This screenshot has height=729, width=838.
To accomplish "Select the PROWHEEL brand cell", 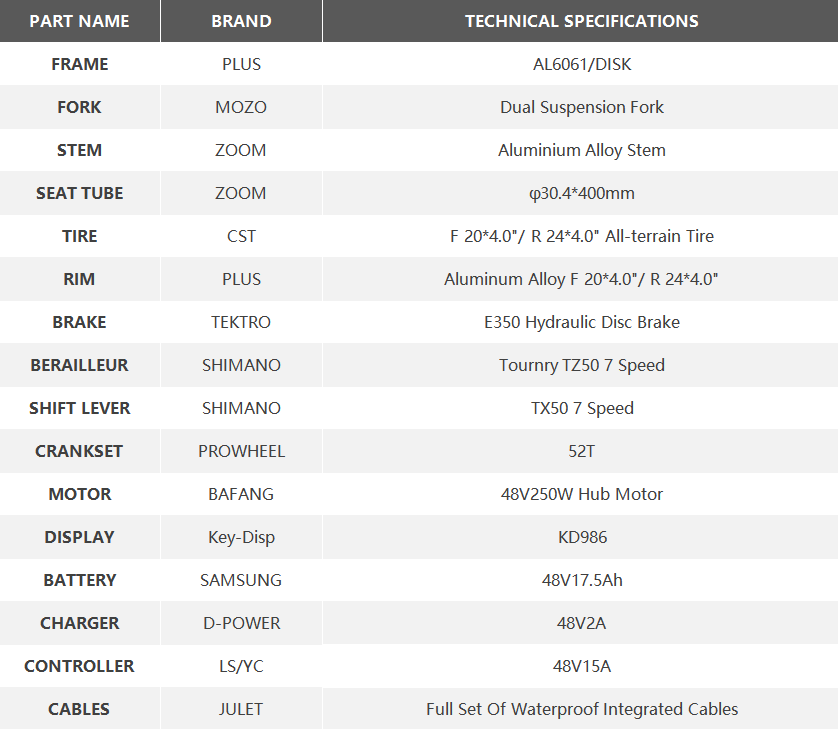I will [241, 451].
